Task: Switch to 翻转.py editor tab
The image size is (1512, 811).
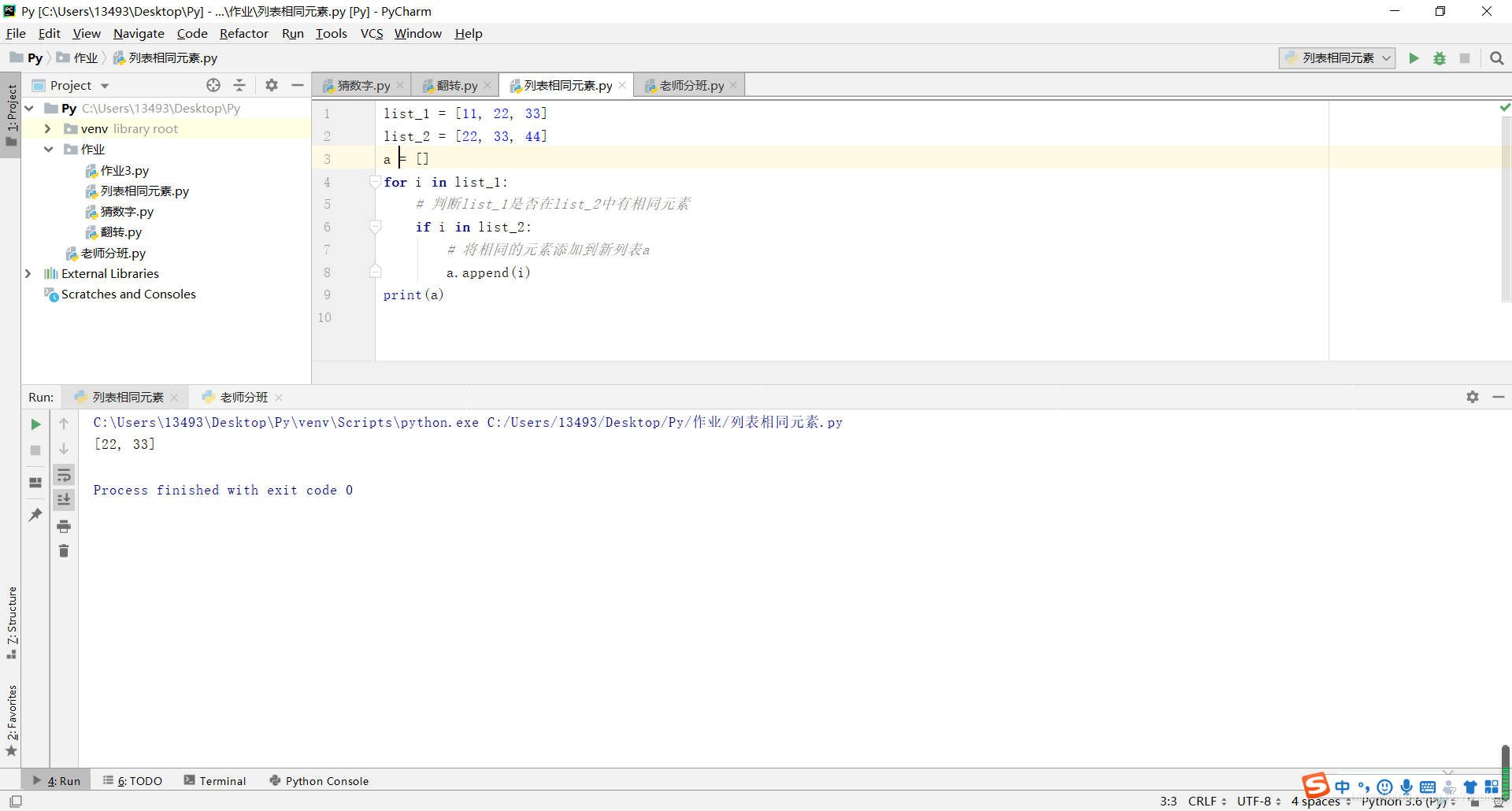Action: [x=457, y=85]
